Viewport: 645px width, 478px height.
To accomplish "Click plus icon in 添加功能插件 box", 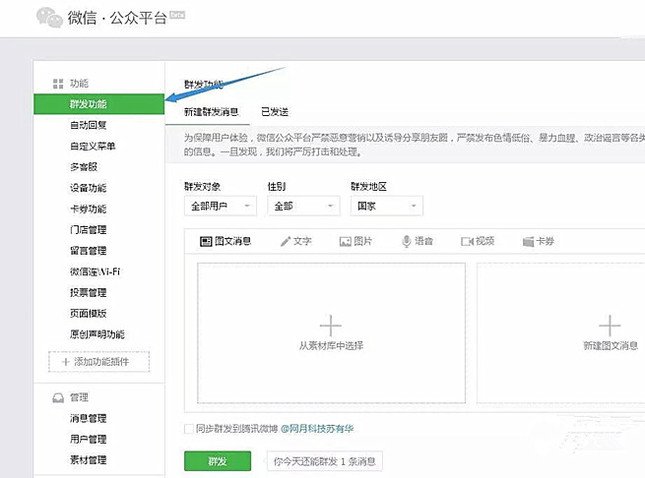I will click(x=65, y=362).
